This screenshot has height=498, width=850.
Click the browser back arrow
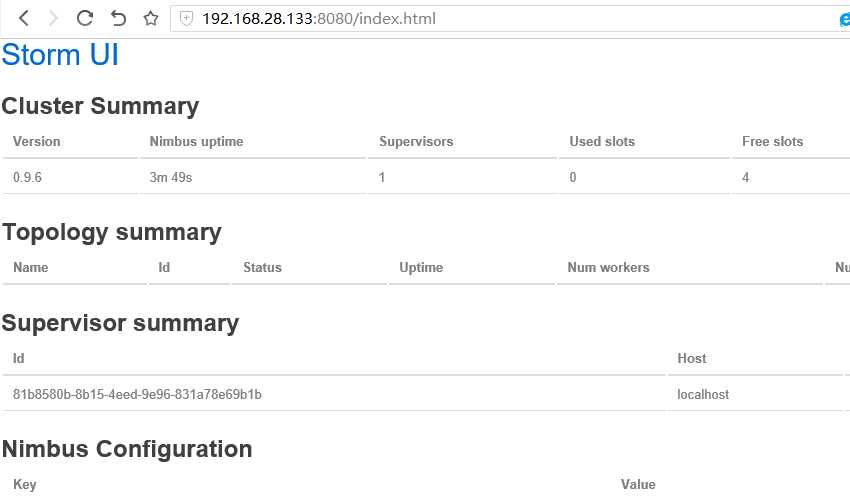click(x=24, y=18)
